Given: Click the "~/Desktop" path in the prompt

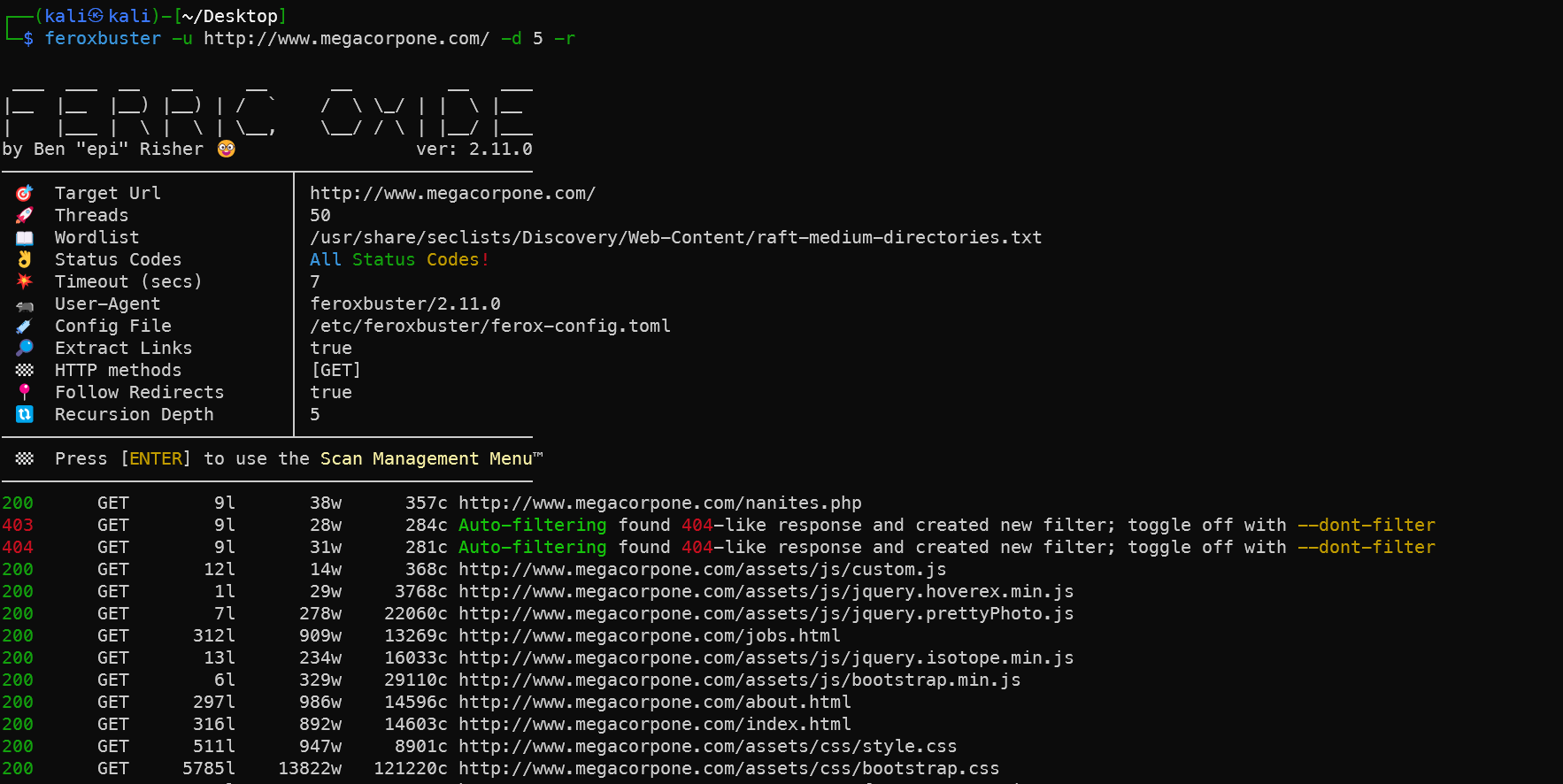Looking at the screenshot, I should (230, 16).
